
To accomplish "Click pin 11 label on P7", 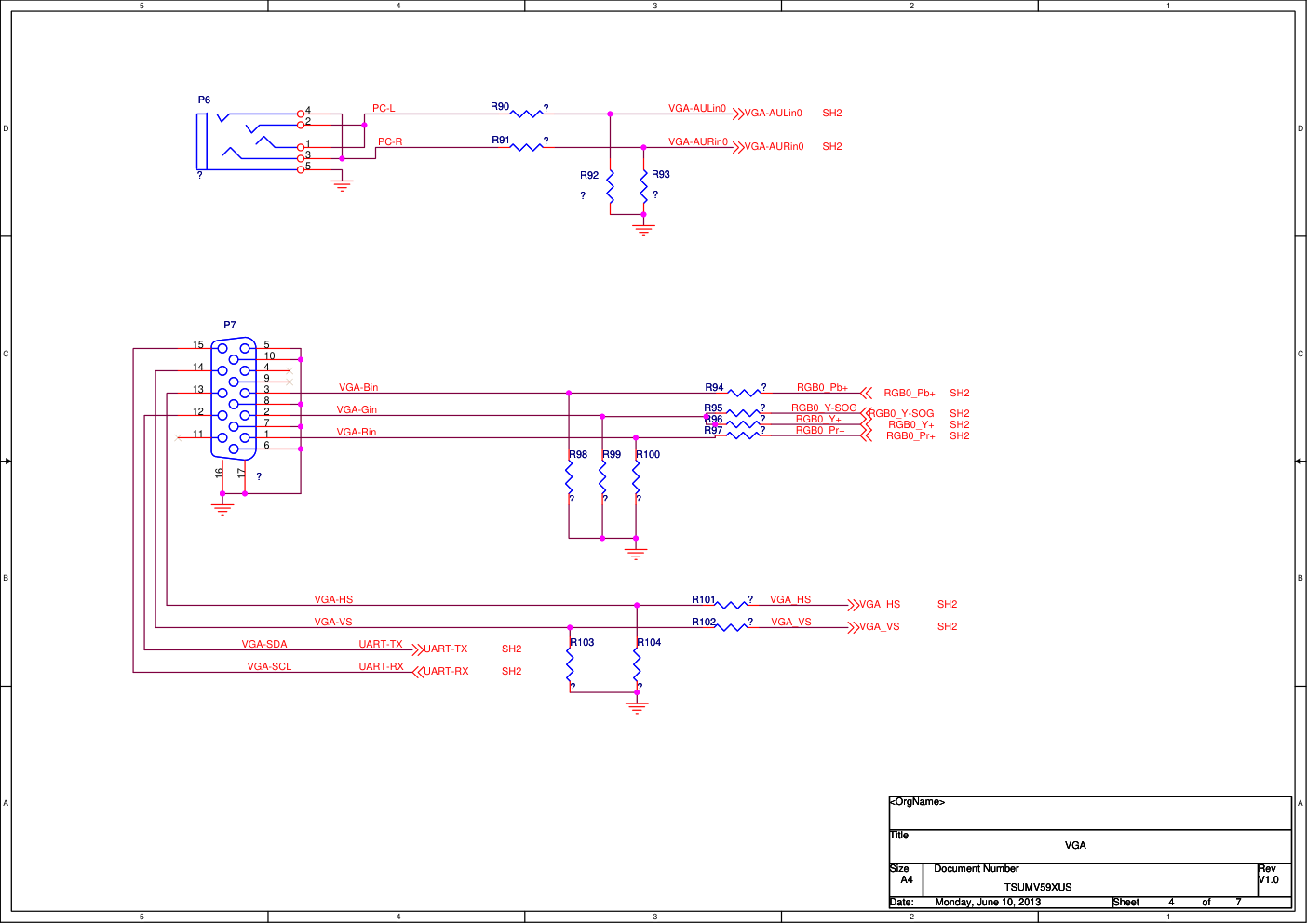I will (198, 435).
